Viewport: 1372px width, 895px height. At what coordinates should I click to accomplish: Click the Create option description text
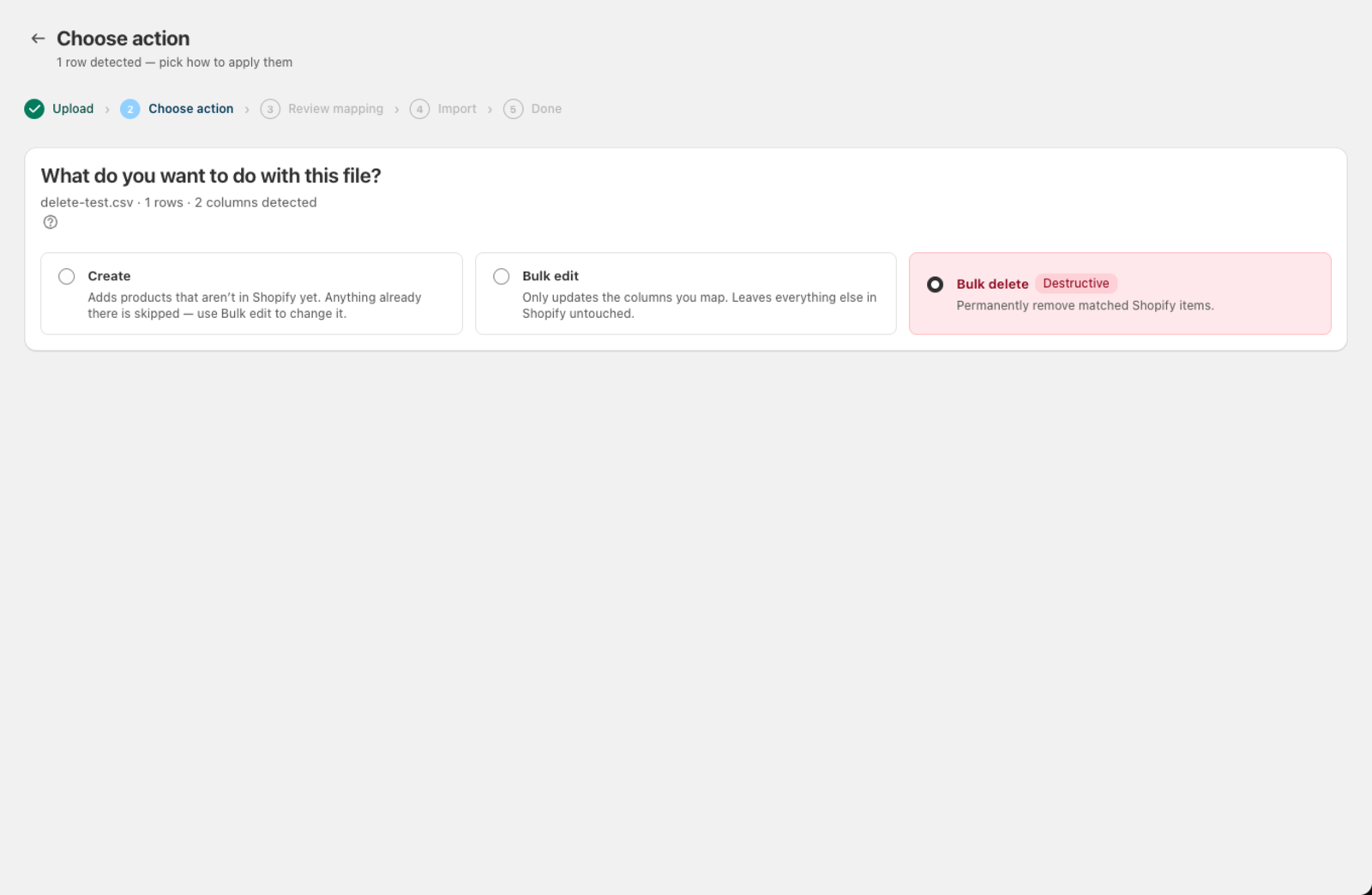(255, 305)
